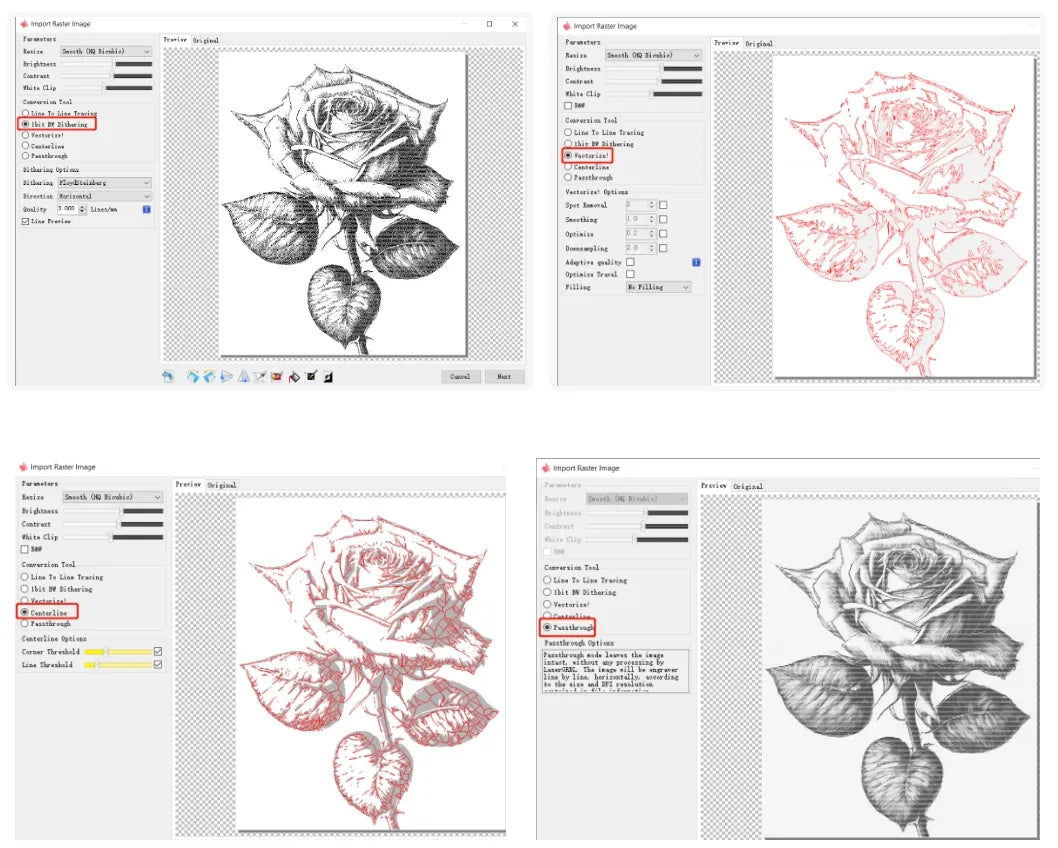Click the Next button

(x=504, y=376)
